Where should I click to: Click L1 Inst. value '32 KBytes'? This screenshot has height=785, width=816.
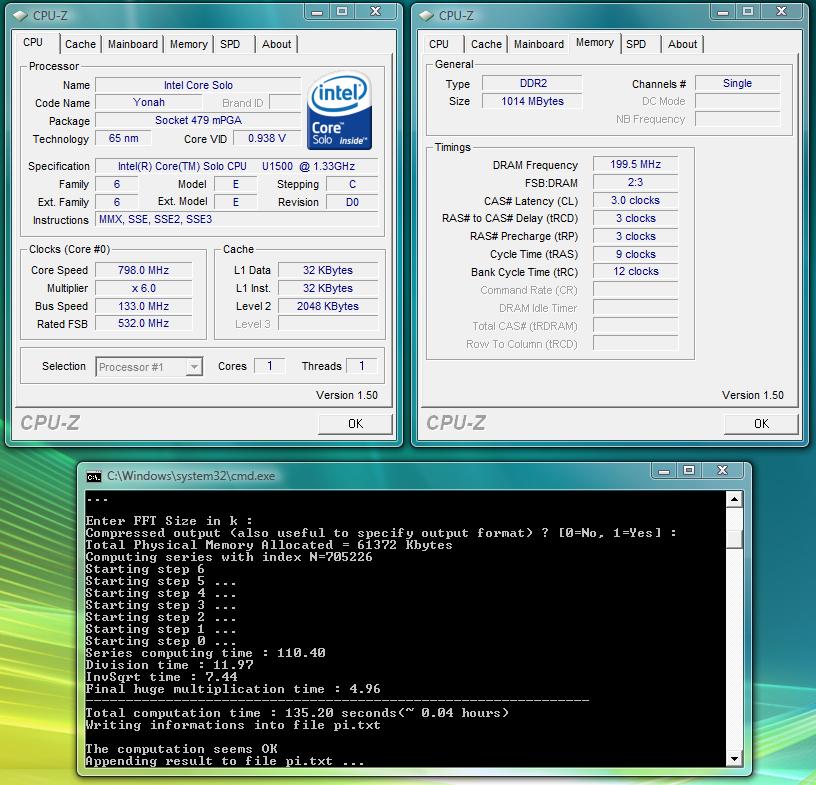(x=328, y=288)
